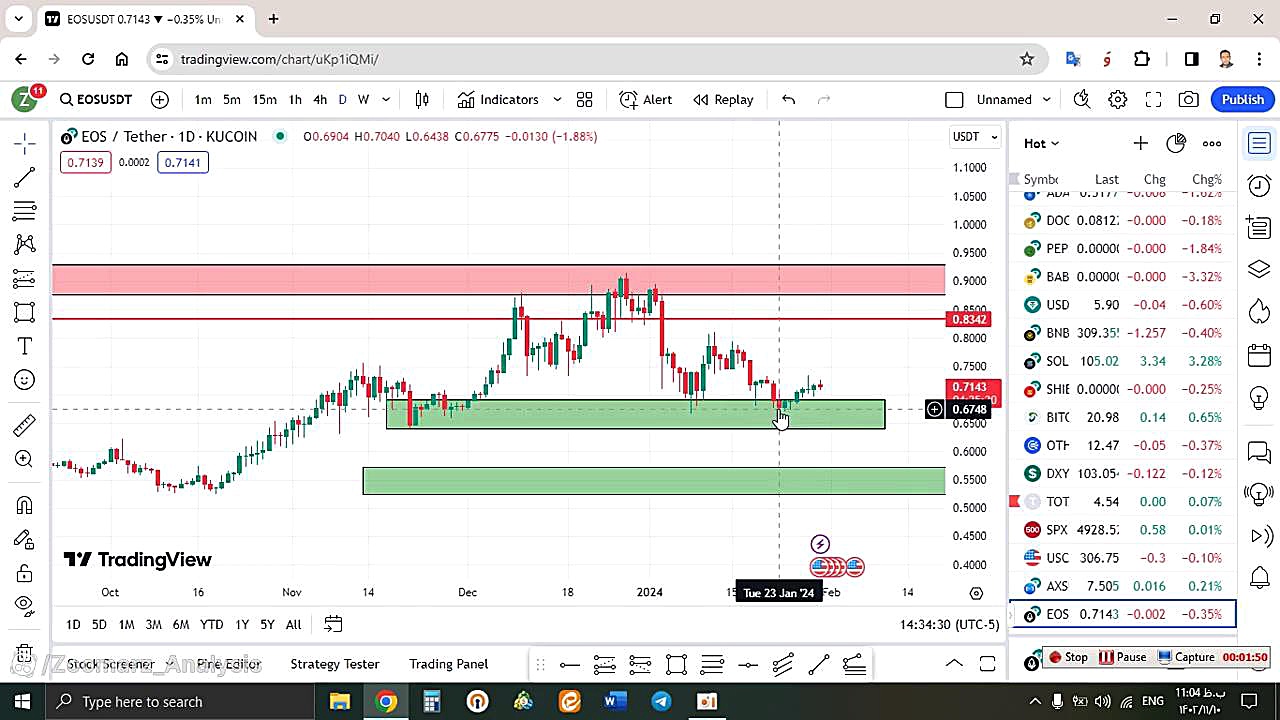Open the indicator templates grid icon
1280x720 pixels.
pyautogui.click(x=584, y=99)
